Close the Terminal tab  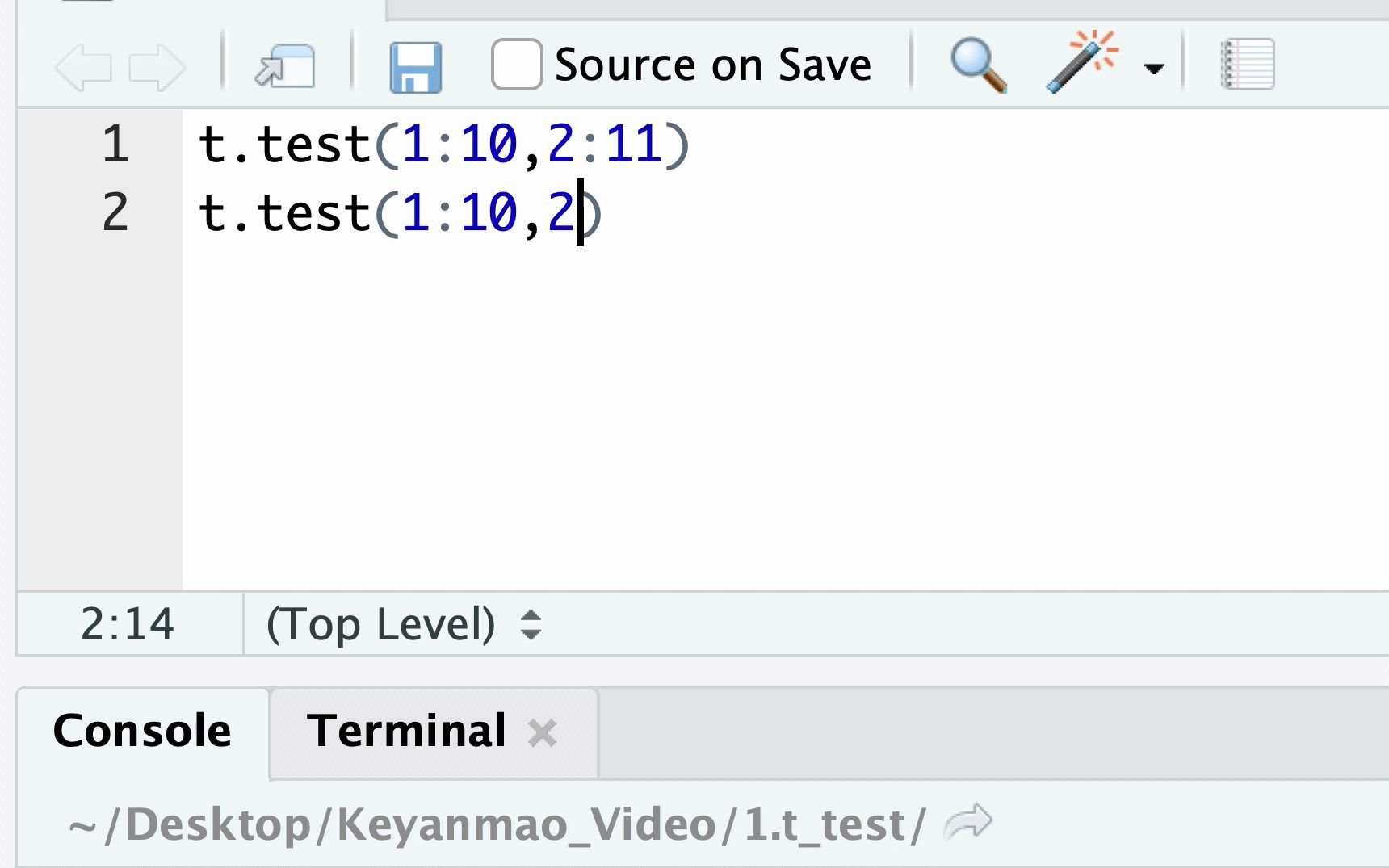(x=542, y=733)
